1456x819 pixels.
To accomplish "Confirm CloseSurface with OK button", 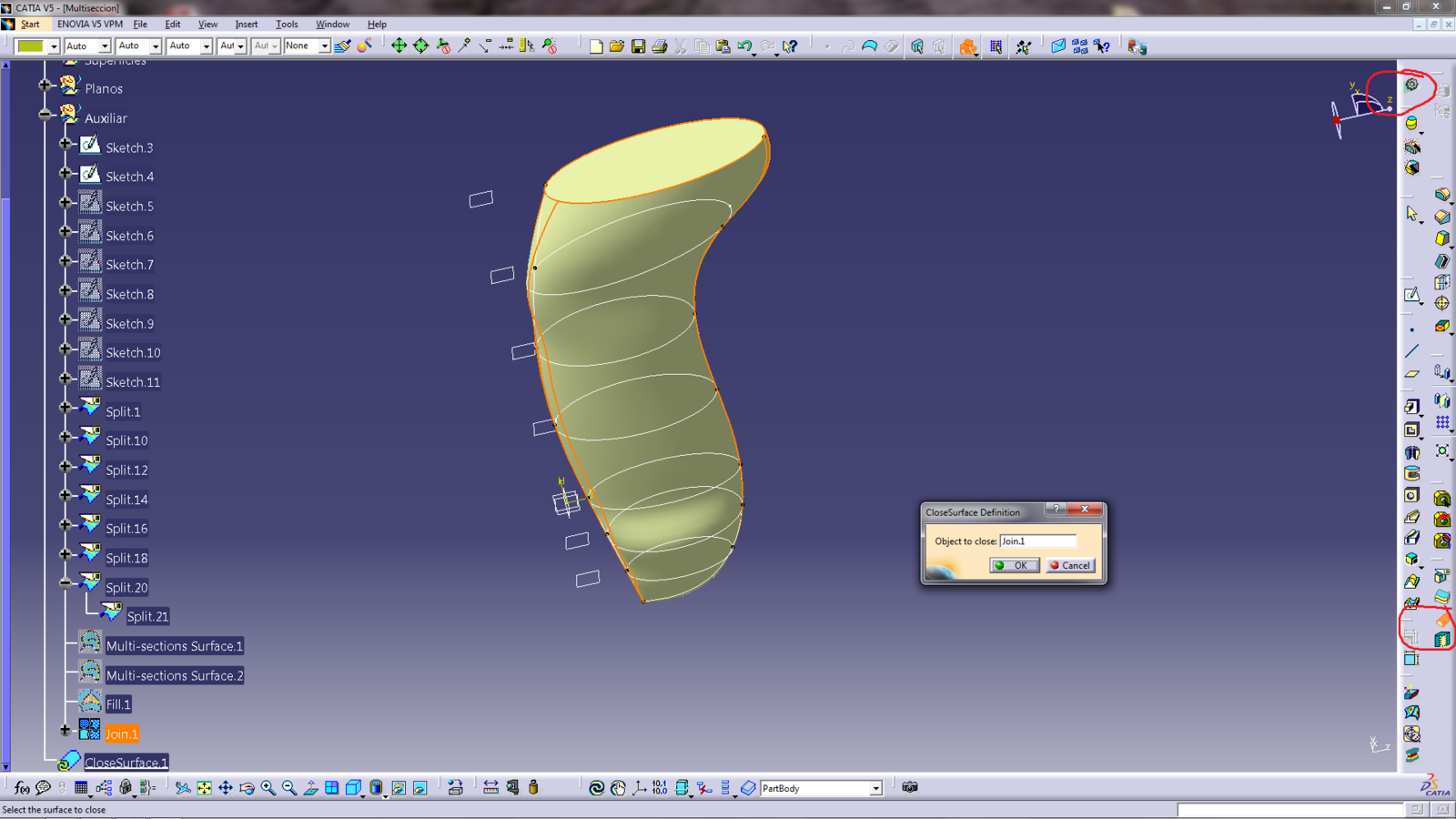I will click(x=1014, y=565).
